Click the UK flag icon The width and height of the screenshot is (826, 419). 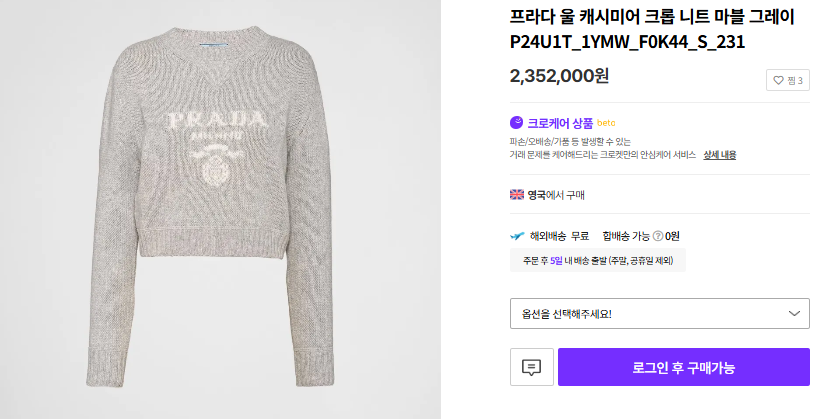[x=517, y=195]
